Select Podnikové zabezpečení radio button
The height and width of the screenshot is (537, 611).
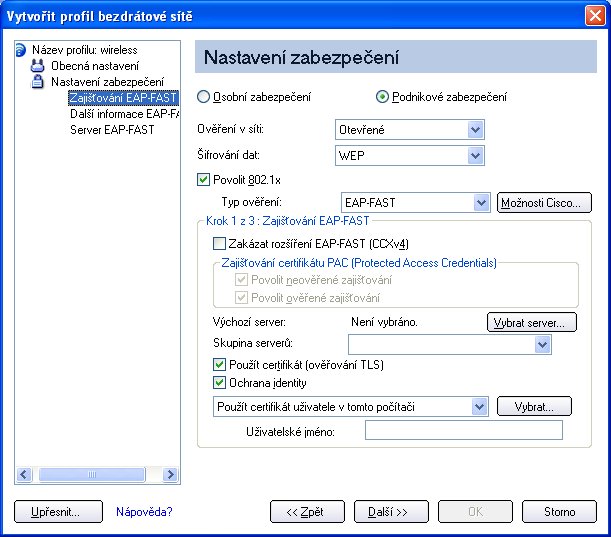point(382,97)
